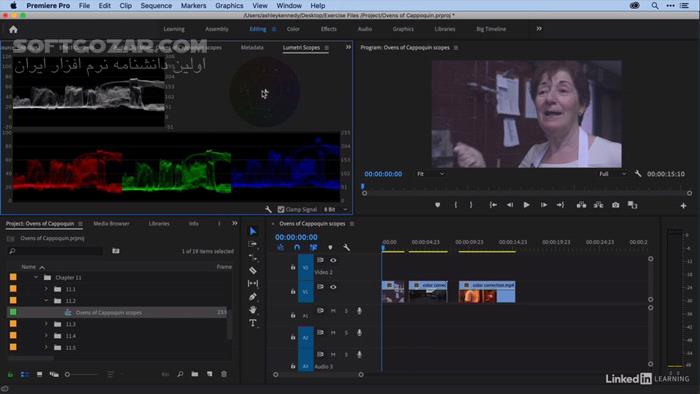This screenshot has height=394, width=700.
Task: Toggle V2 track eye visibility
Action: tap(333, 260)
